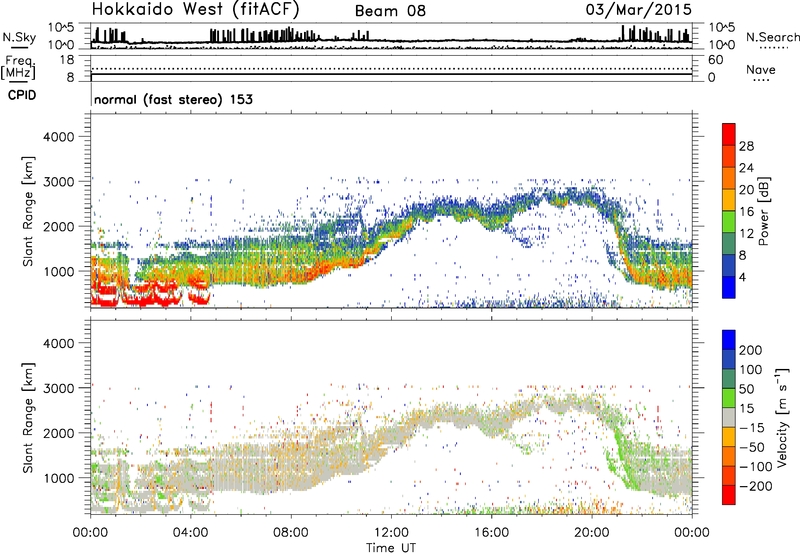Click the 2000 tick of the power panel
This screenshot has width=800, height=554.
click(x=59, y=226)
